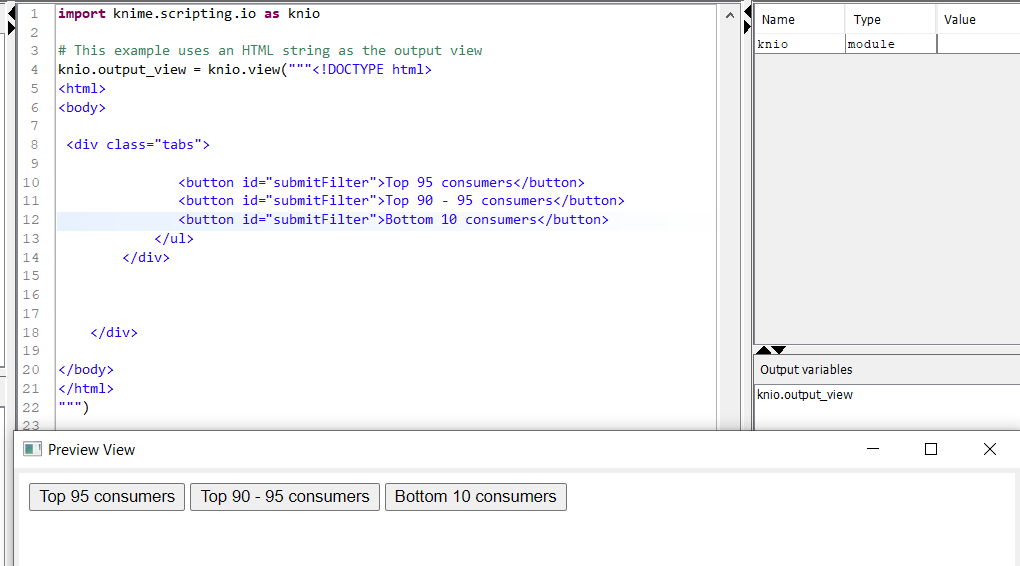Click "knio.output_view = knio.view" code line

click(245, 70)
